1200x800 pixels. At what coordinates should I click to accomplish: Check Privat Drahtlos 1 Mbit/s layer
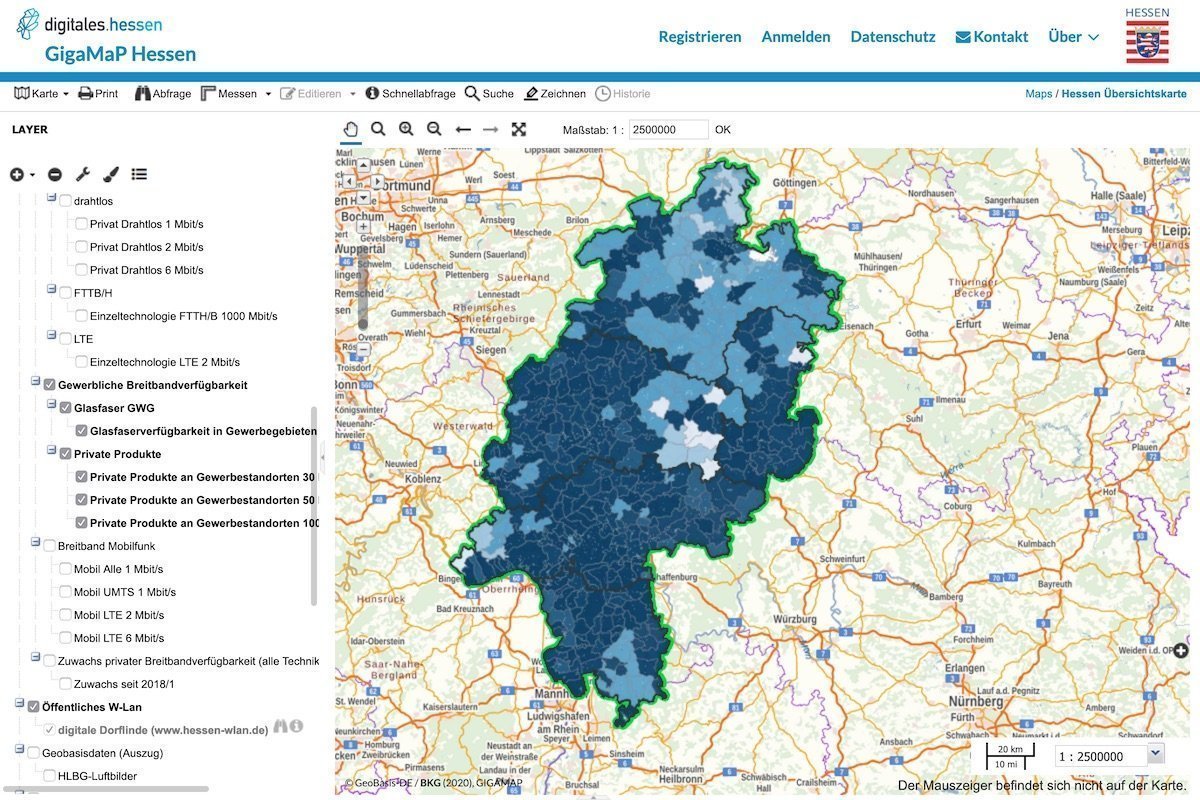coord(81,224)
